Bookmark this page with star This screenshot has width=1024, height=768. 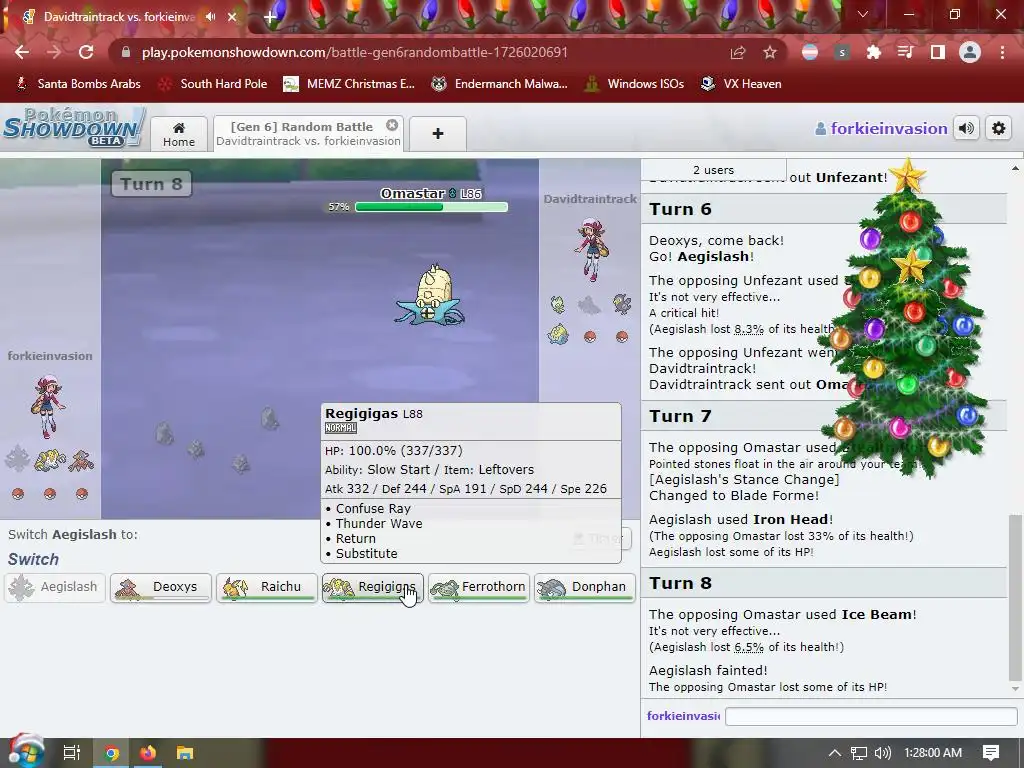770,52
